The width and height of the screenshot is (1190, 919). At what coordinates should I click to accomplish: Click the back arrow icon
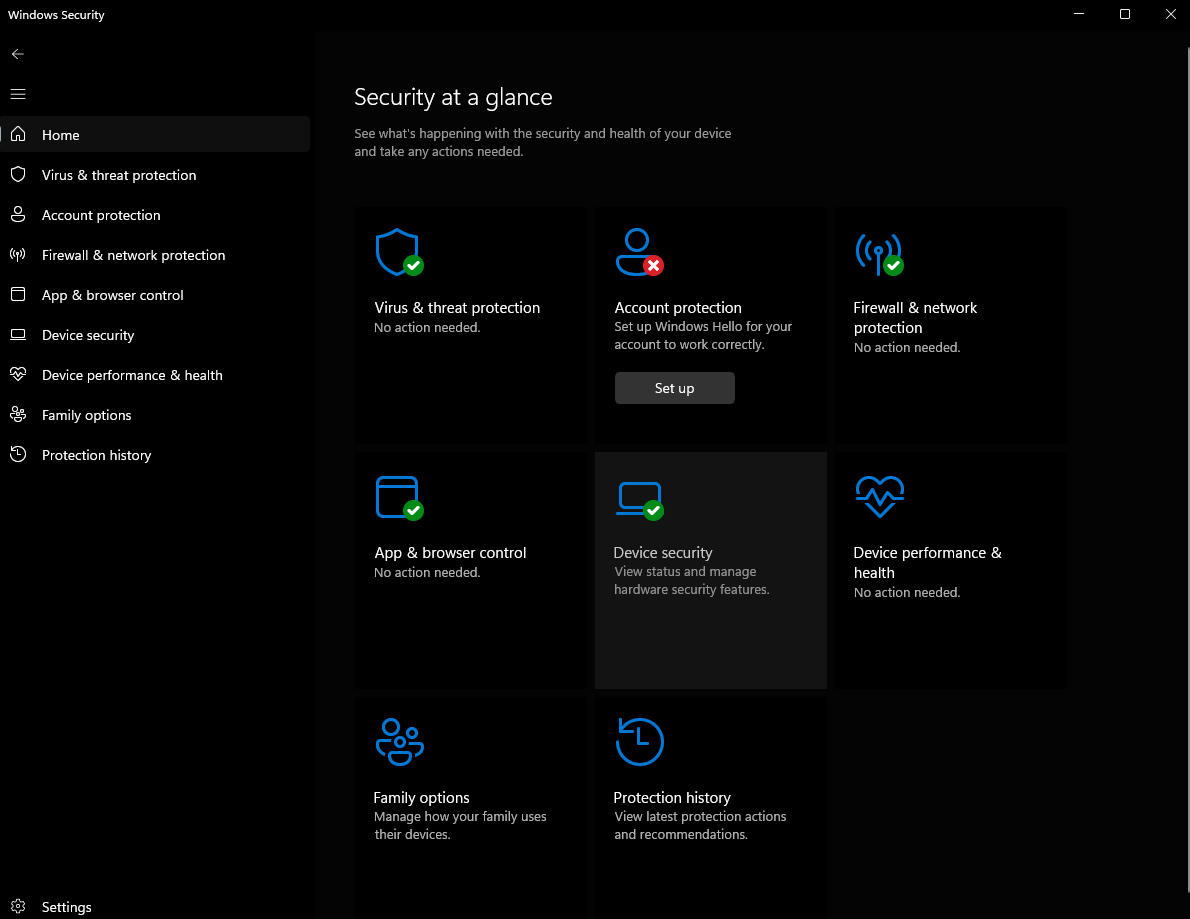17,54
